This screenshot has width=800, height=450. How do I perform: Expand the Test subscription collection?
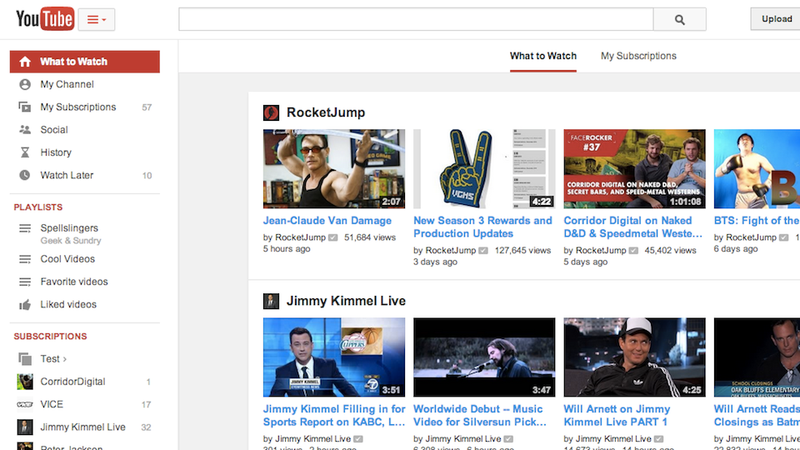[54, 359]
